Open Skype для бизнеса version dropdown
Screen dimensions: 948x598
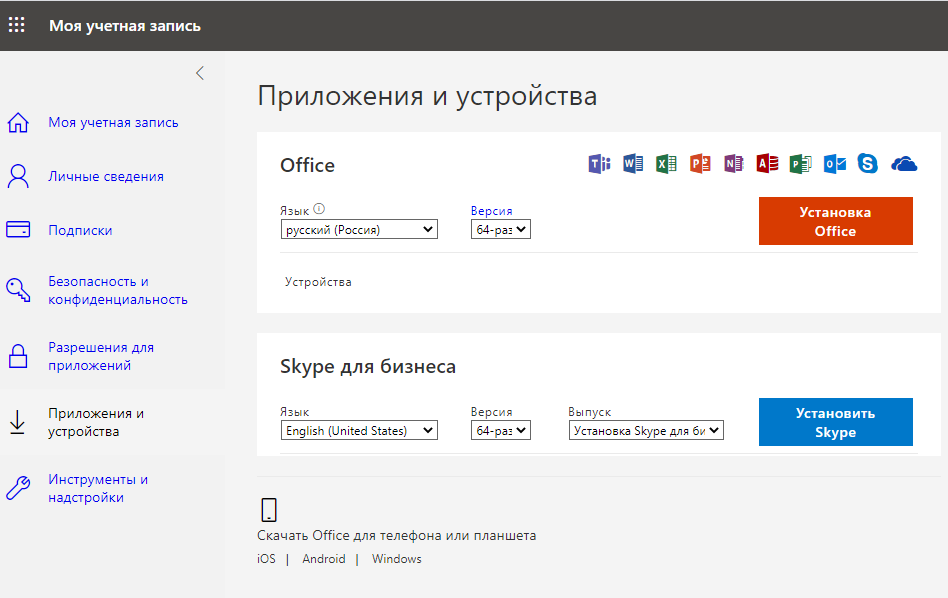pos(501,431)
